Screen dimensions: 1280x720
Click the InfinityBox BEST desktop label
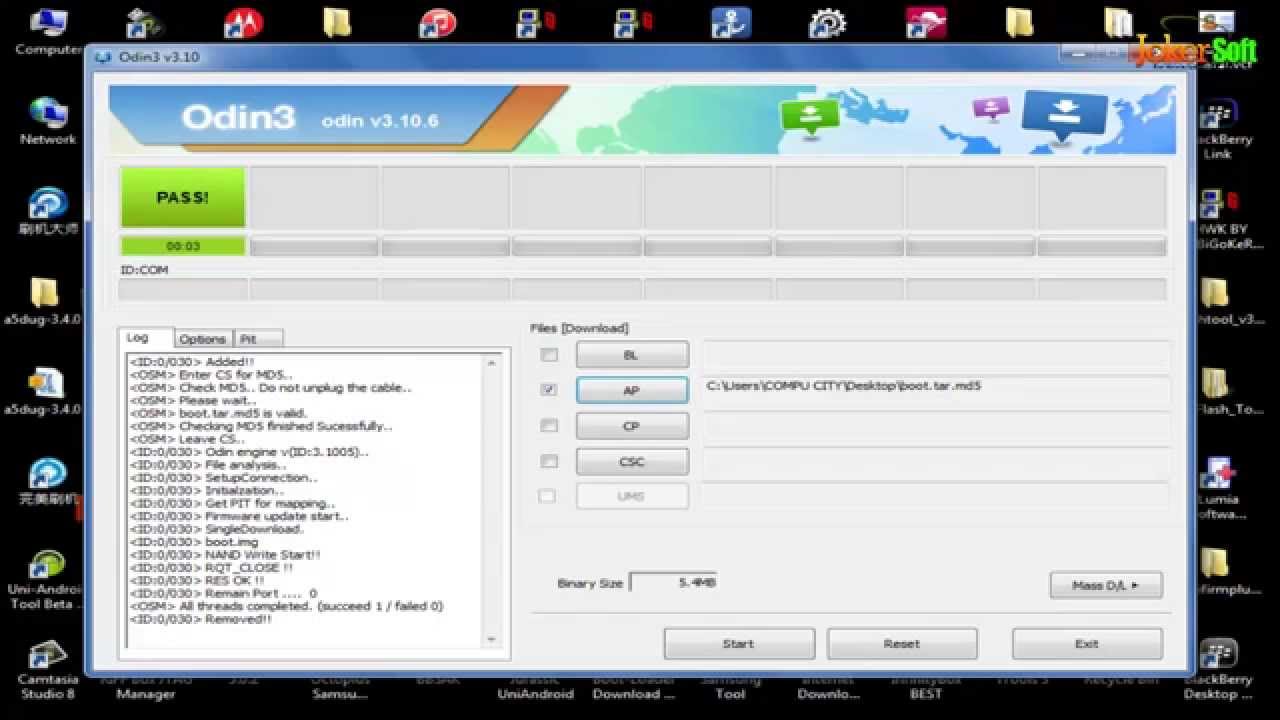[926, 687]
